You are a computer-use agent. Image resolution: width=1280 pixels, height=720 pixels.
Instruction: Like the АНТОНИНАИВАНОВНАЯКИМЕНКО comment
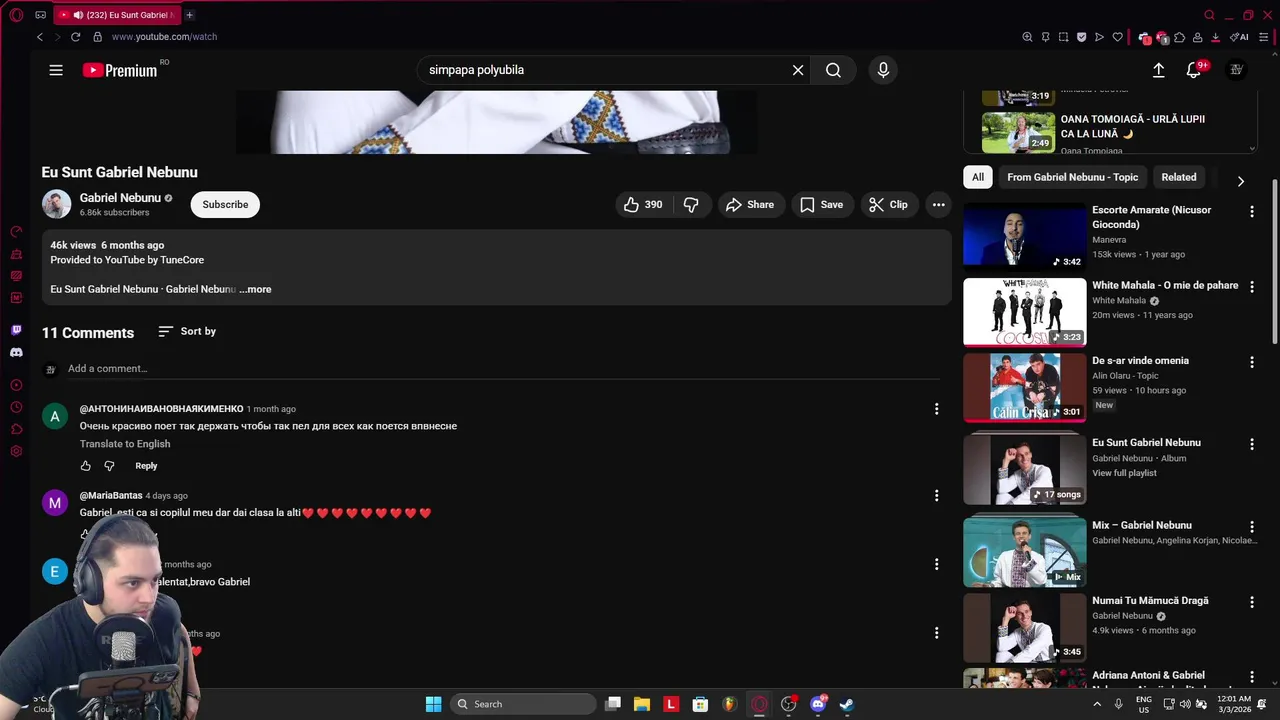(86, 466)
